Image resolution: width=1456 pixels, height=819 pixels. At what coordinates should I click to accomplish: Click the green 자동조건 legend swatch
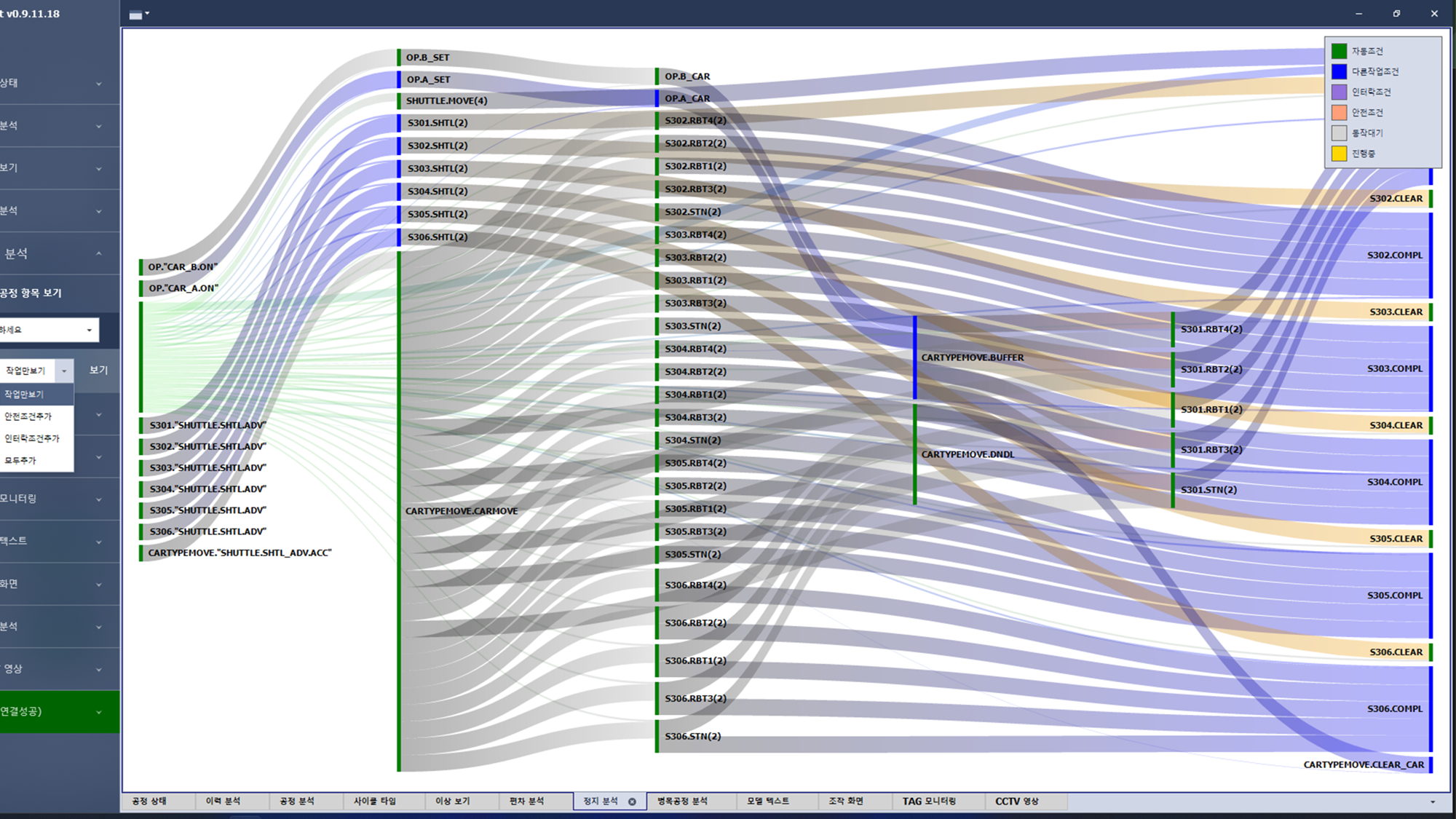coord(1339,51)
